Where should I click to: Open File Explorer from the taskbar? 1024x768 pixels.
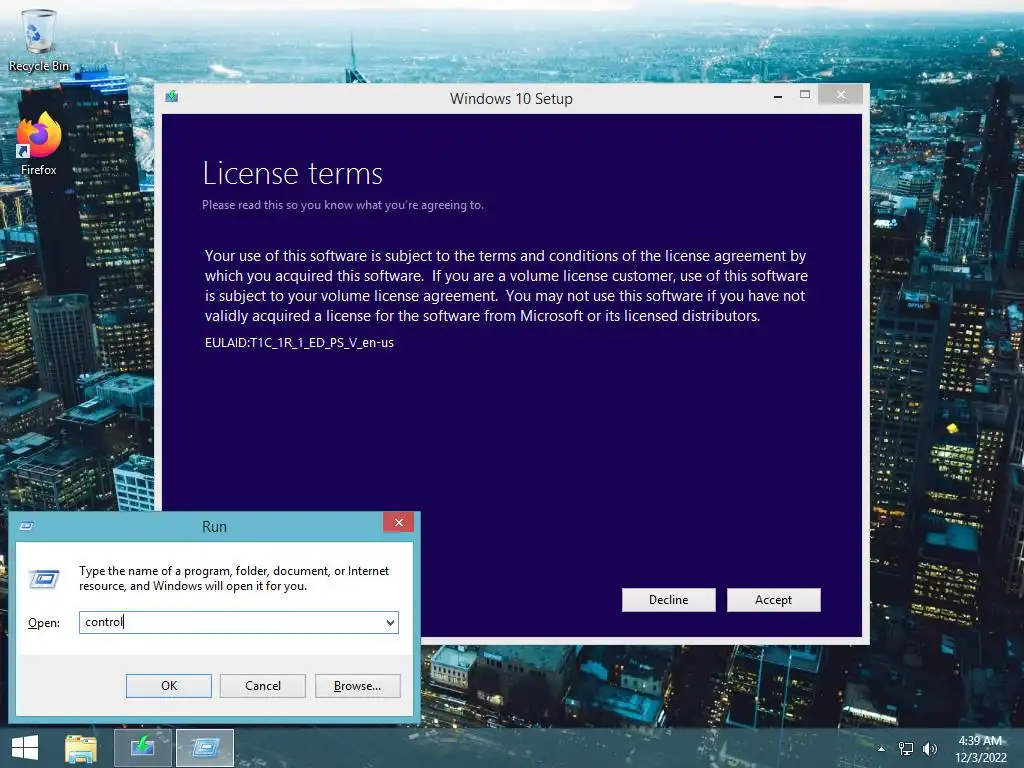(81, 748)
